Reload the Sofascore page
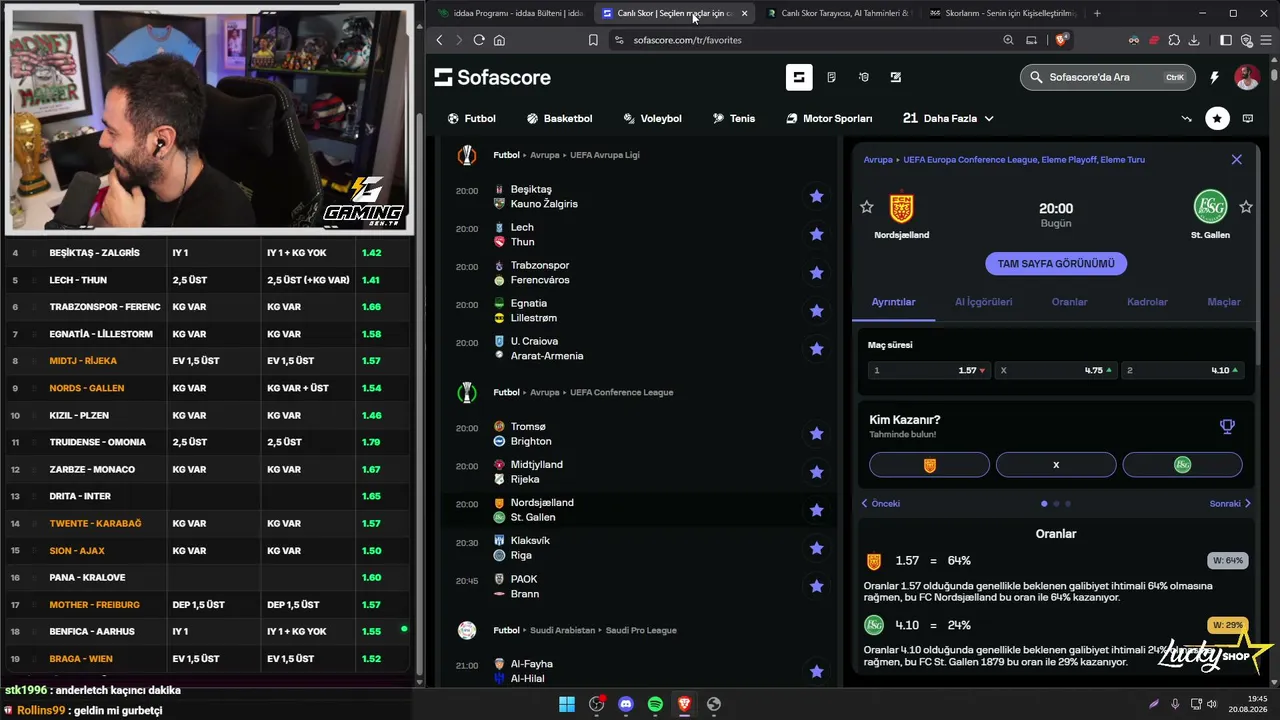Image resolution: width=1280 pixels, height=720 pixels. [x=479, y=40]
